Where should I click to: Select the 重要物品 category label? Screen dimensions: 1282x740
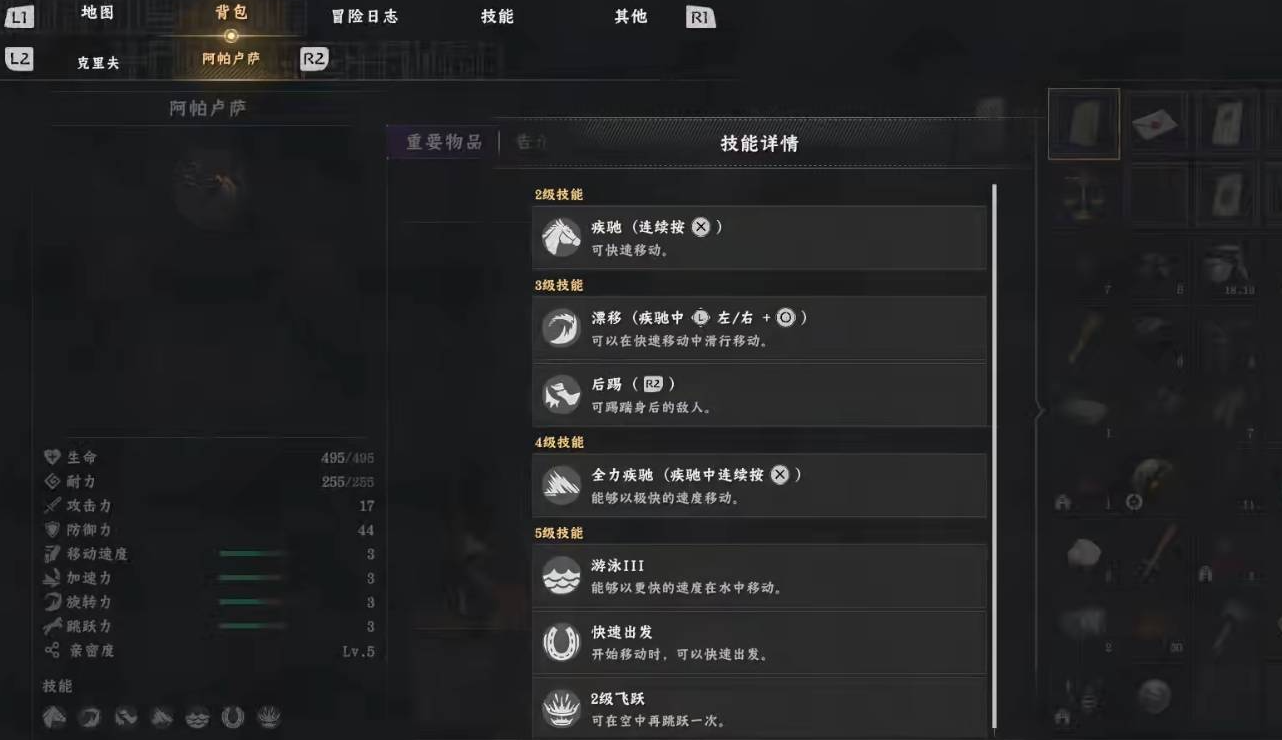(443, 142)
